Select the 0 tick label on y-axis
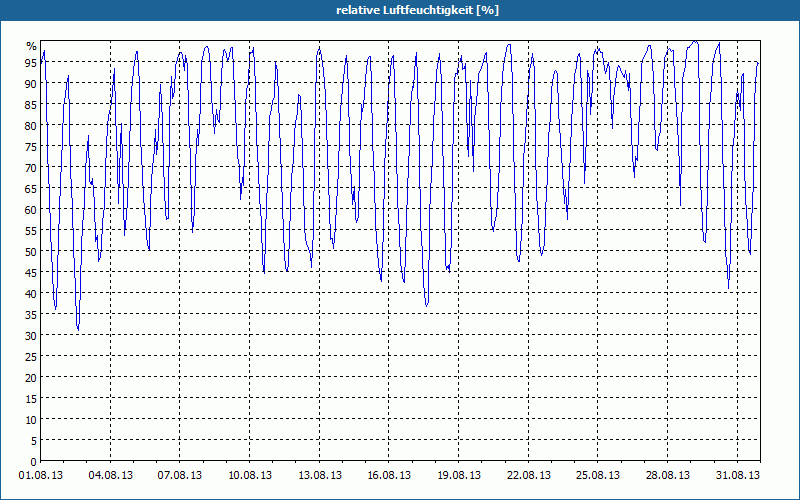The width and height of the screenshot is (800, 500). click(x=34, y=462)
